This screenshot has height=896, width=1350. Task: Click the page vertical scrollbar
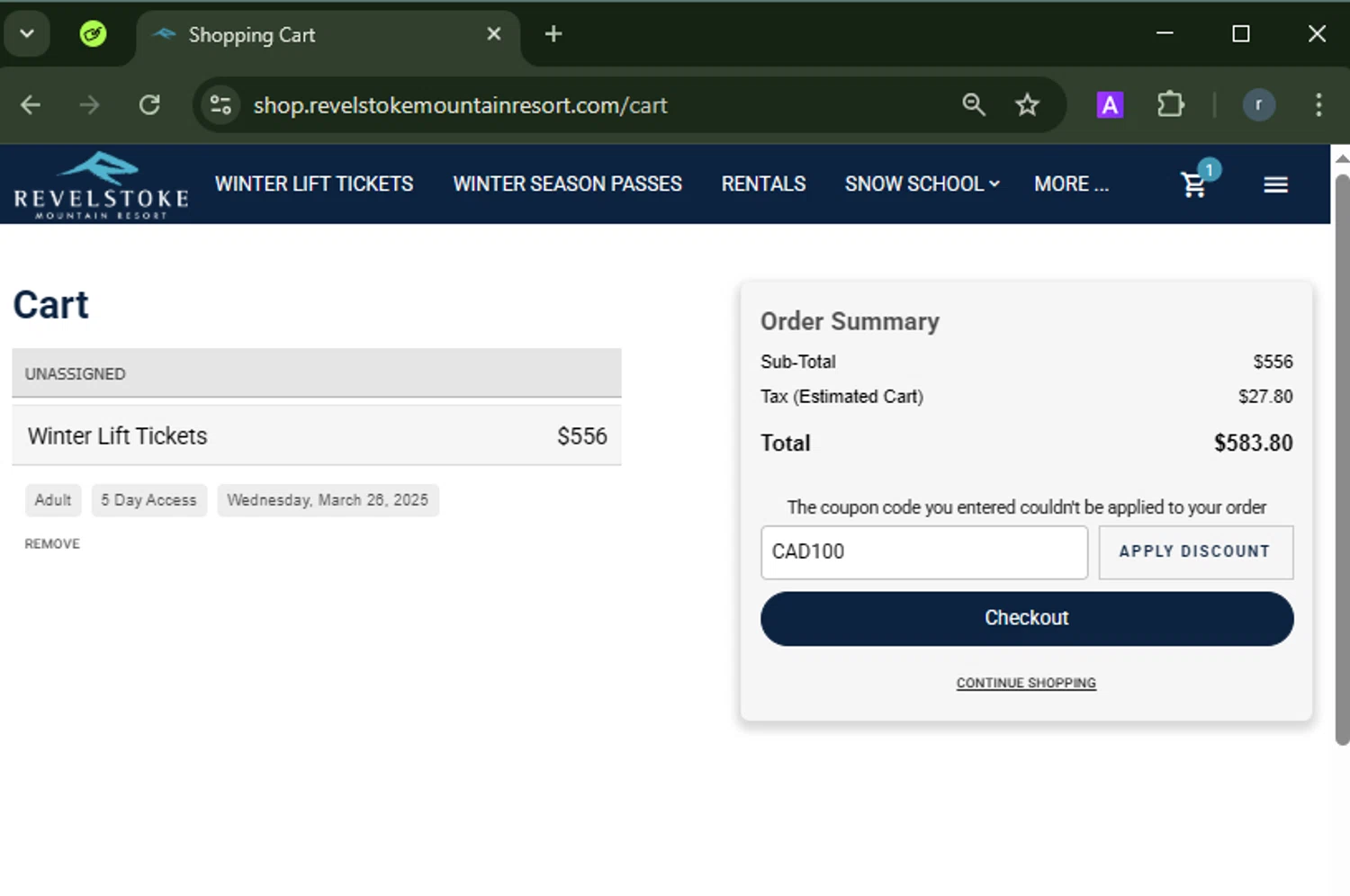[x=1342, y=459]
